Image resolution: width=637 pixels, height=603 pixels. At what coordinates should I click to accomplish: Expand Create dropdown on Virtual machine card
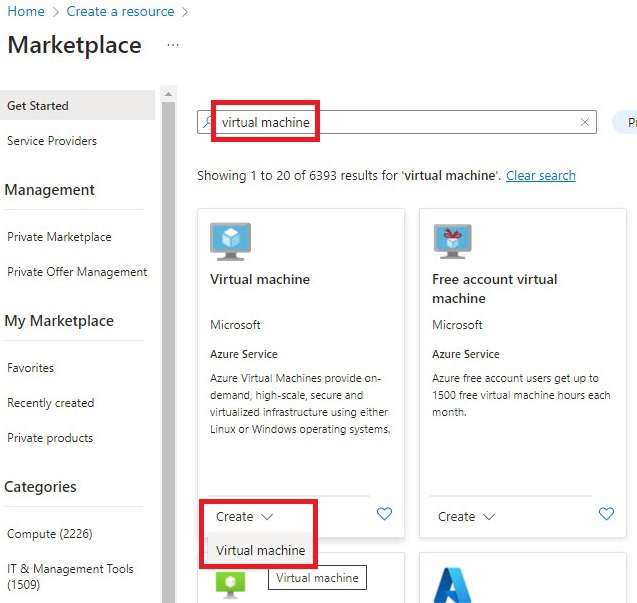(245, 516)
